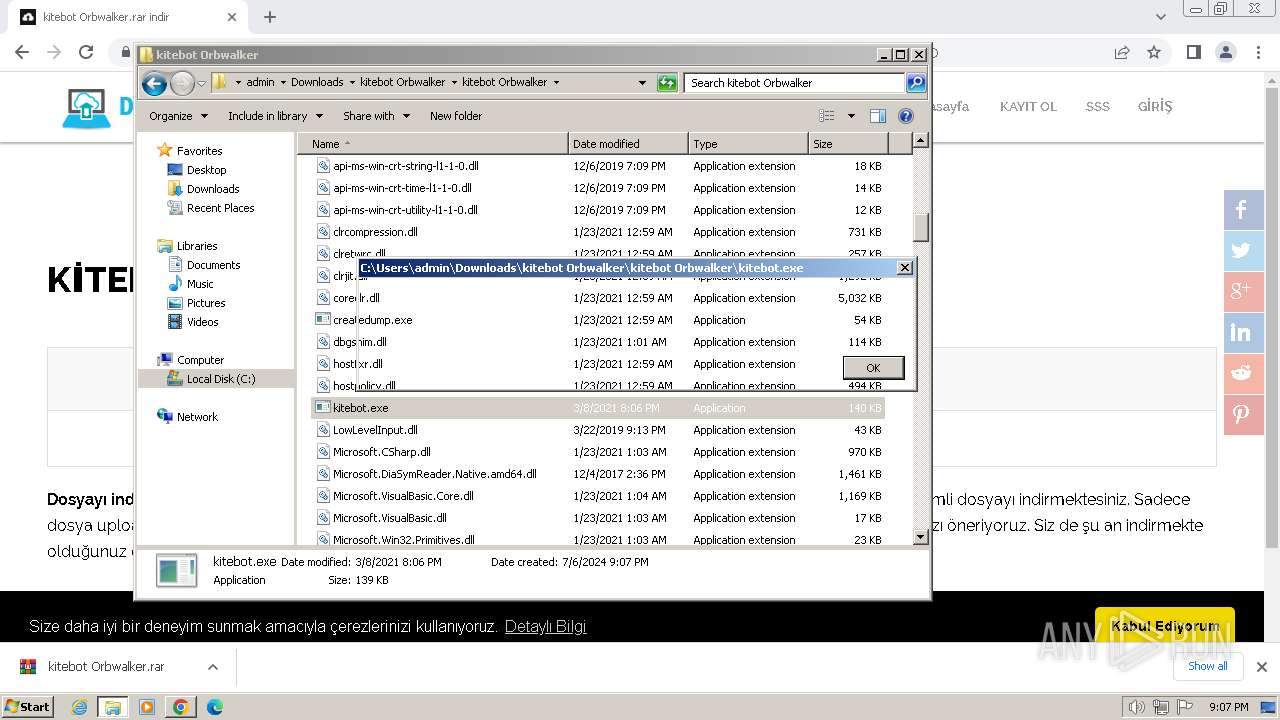This screenshot has height=720, width=1280.
Task: Share page on Twitter icon
Action: tap(1244, 251)
